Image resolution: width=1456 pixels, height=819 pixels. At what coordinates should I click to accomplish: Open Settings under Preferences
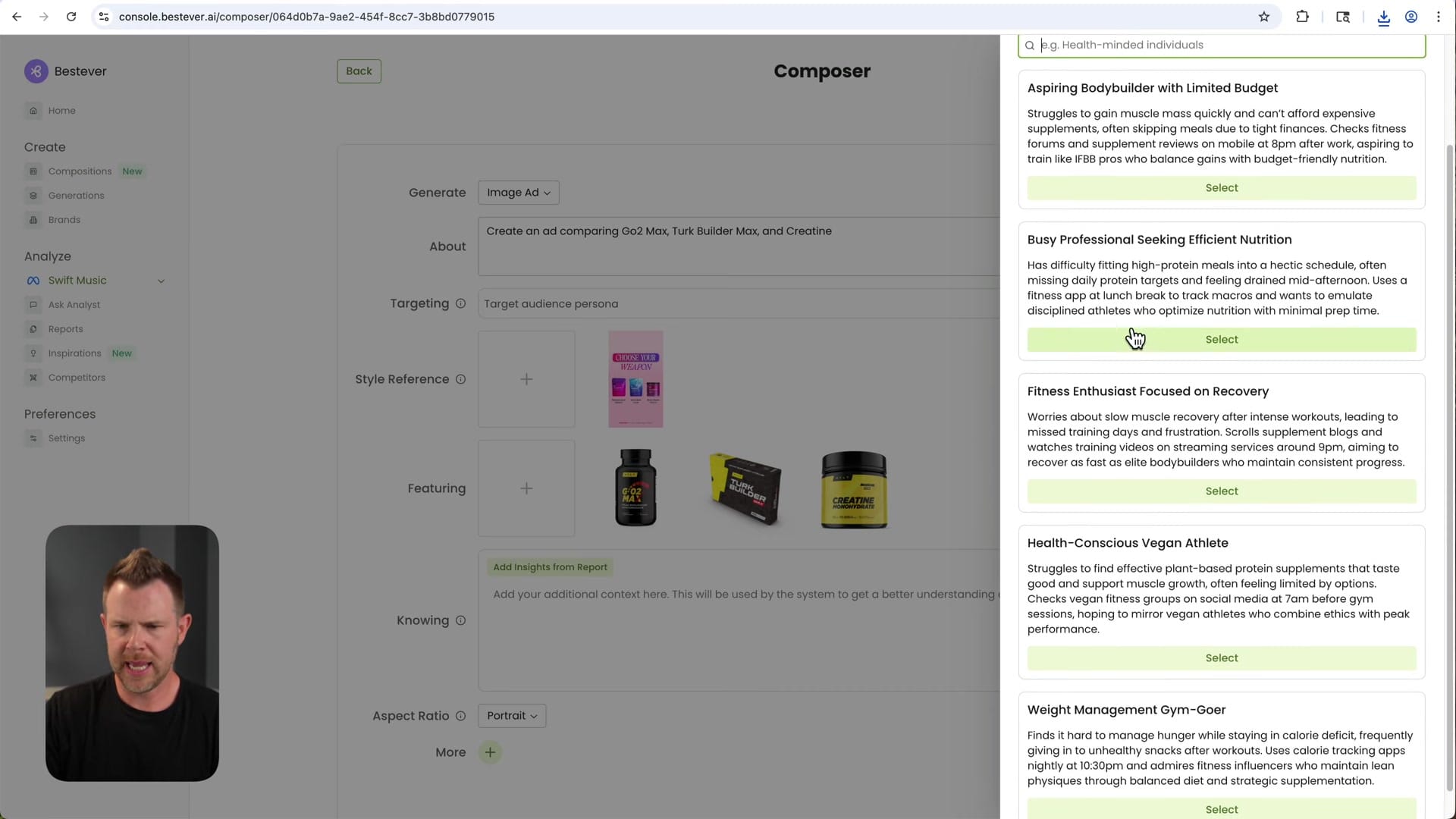point(66,438)
